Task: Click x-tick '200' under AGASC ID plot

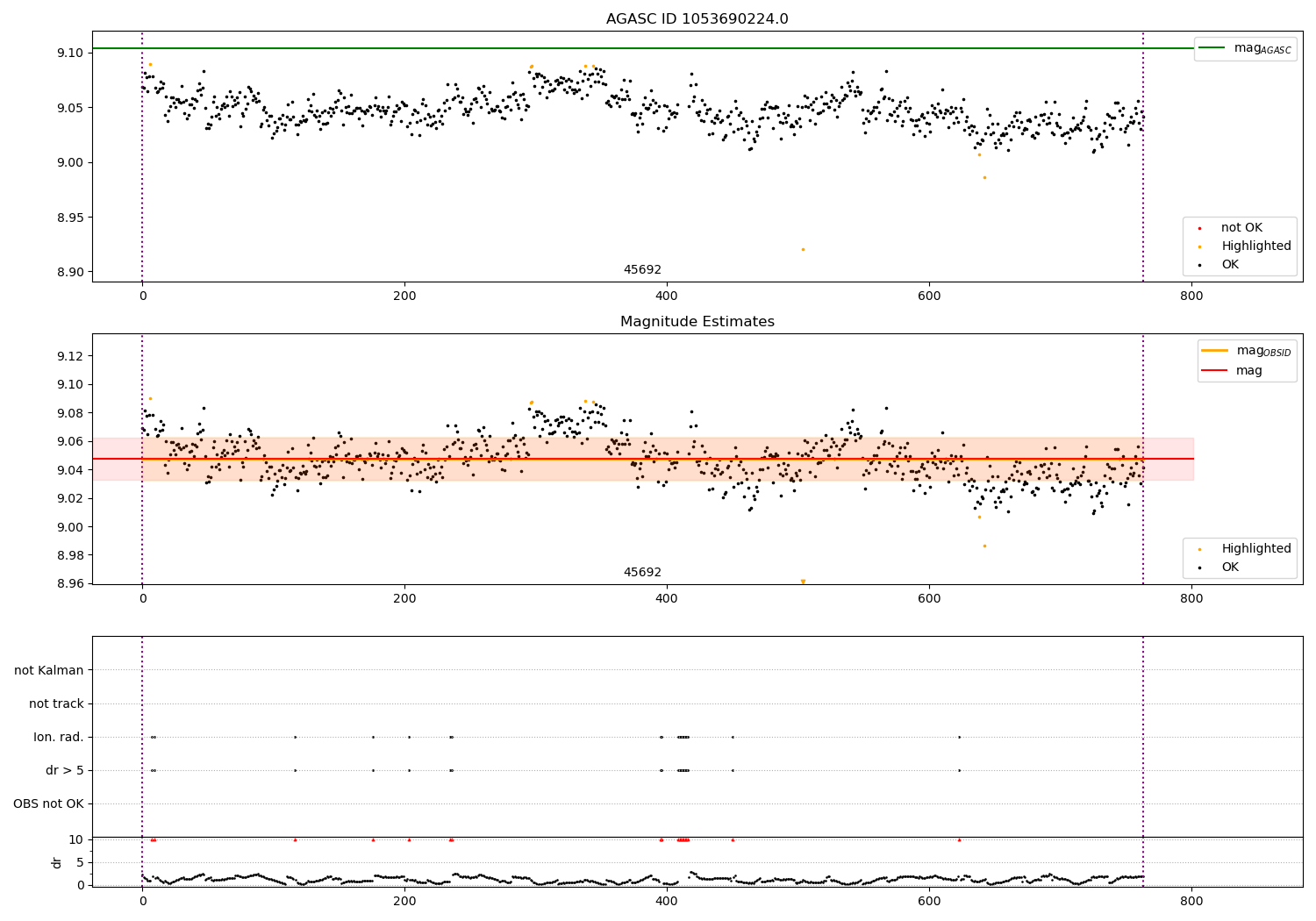Action: click(x=404, y=296)
